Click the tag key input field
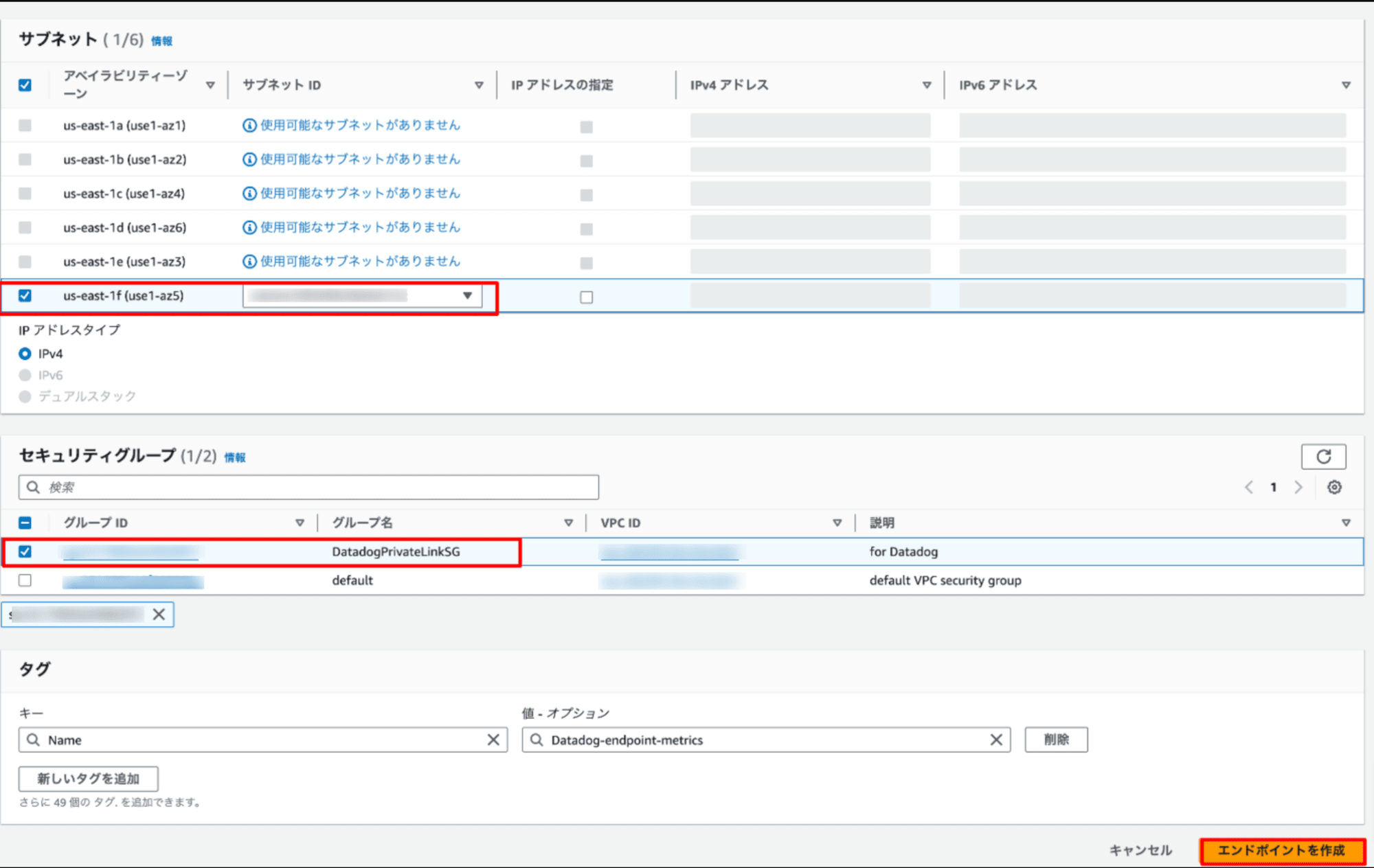 (263, 740)
